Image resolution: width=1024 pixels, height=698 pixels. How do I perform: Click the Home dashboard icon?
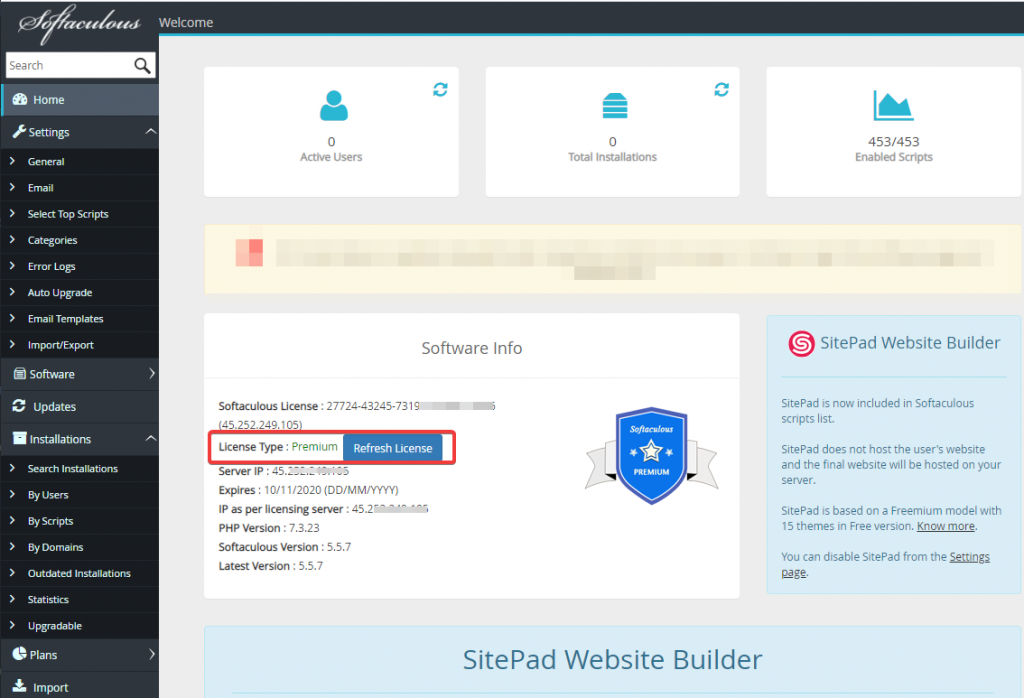pos(20,99)
